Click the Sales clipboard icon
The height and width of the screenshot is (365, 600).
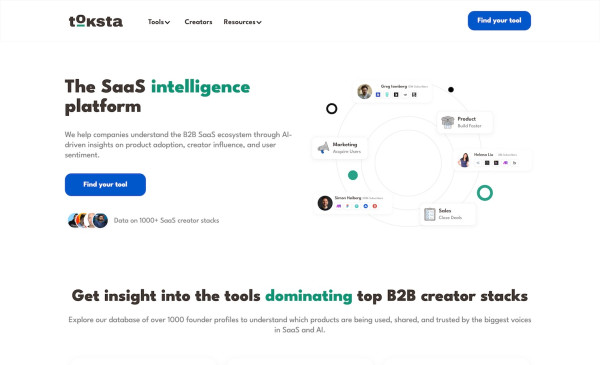coord(430,214)
